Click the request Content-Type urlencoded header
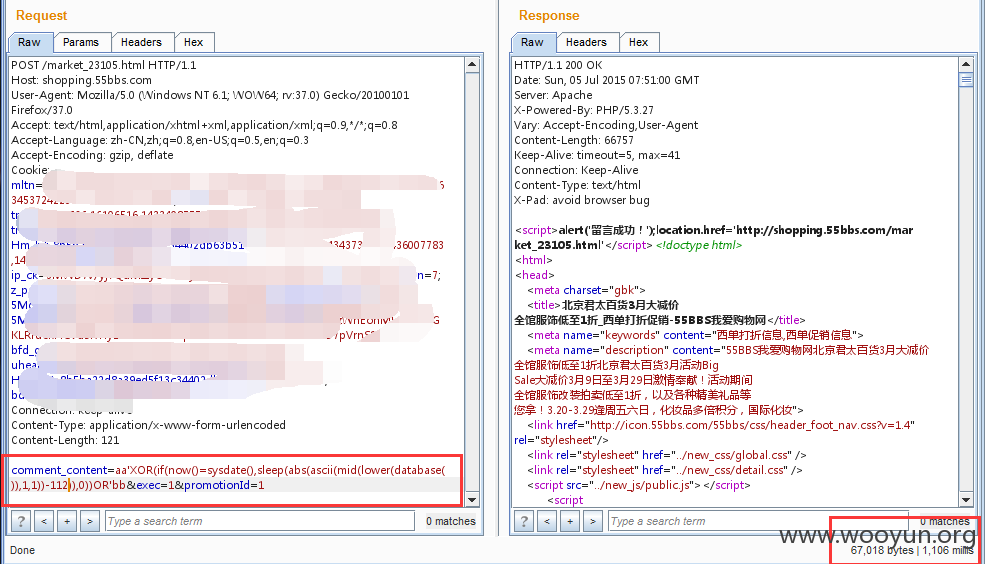The height and width of the screenshot is (564, 985). point(148,425)
